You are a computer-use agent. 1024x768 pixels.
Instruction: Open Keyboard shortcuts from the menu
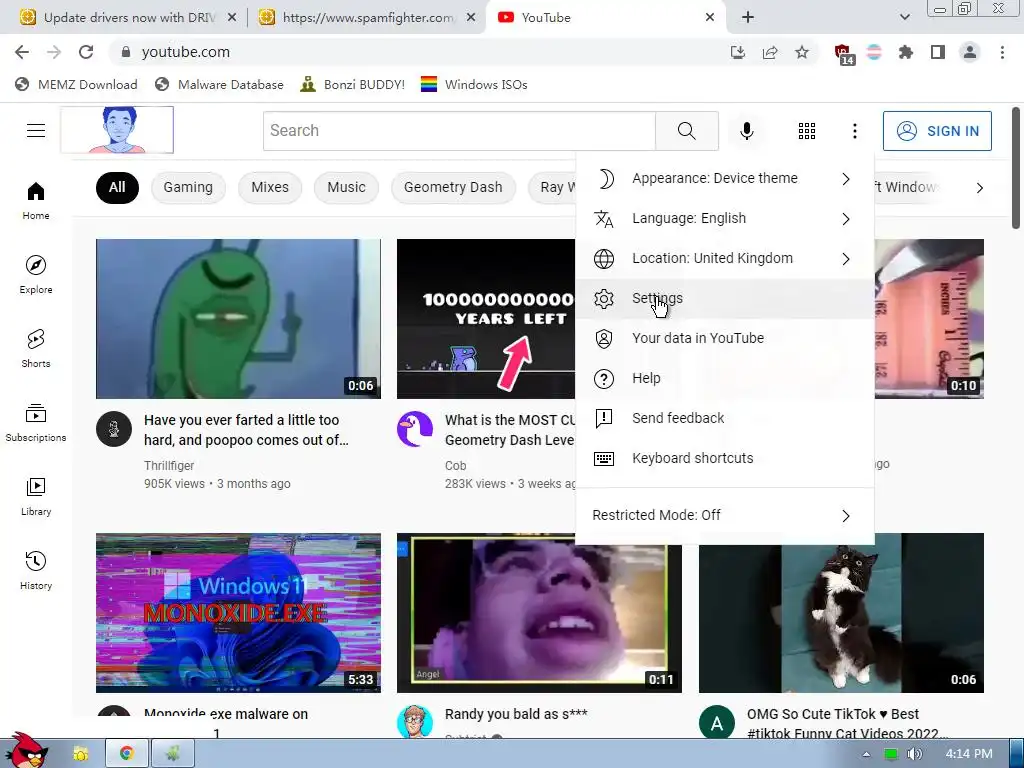pos(724,458)
